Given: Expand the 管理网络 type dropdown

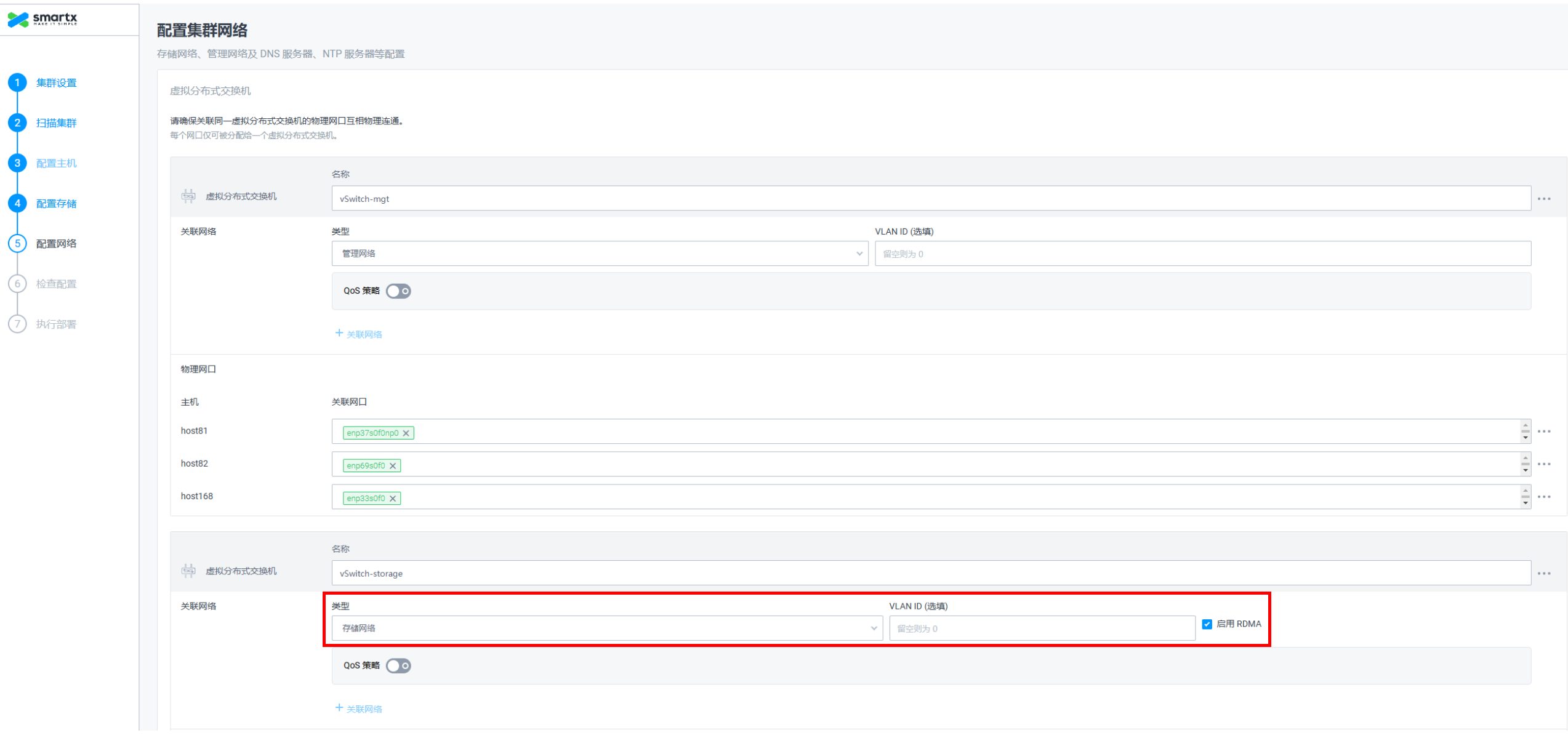Looking at the screenshot, I should [x=600, y=254].
